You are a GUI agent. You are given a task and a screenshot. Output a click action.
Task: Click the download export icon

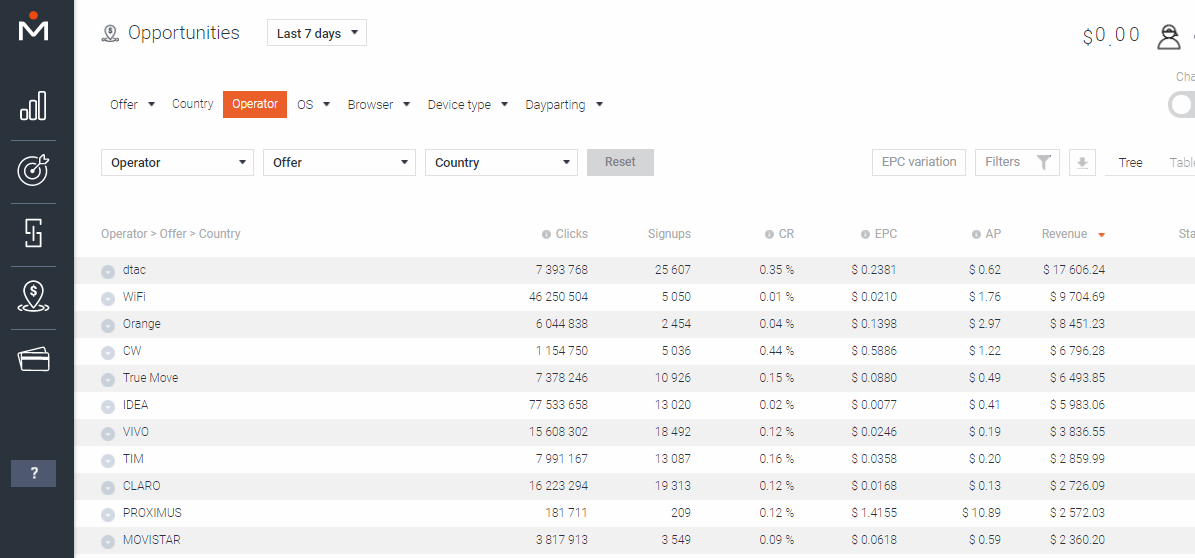pos(1082,163)
